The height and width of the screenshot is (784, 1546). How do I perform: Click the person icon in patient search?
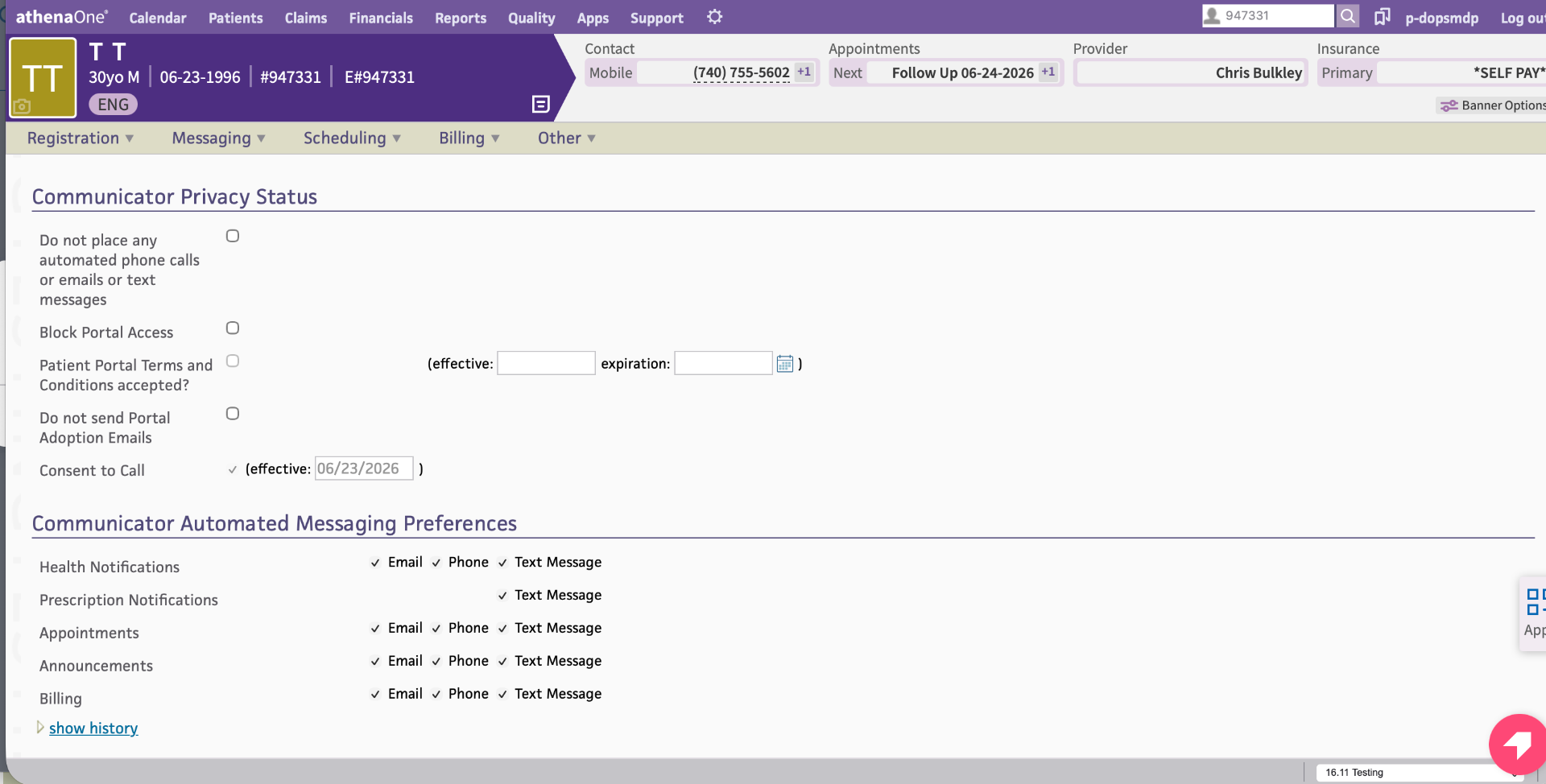1212,15
